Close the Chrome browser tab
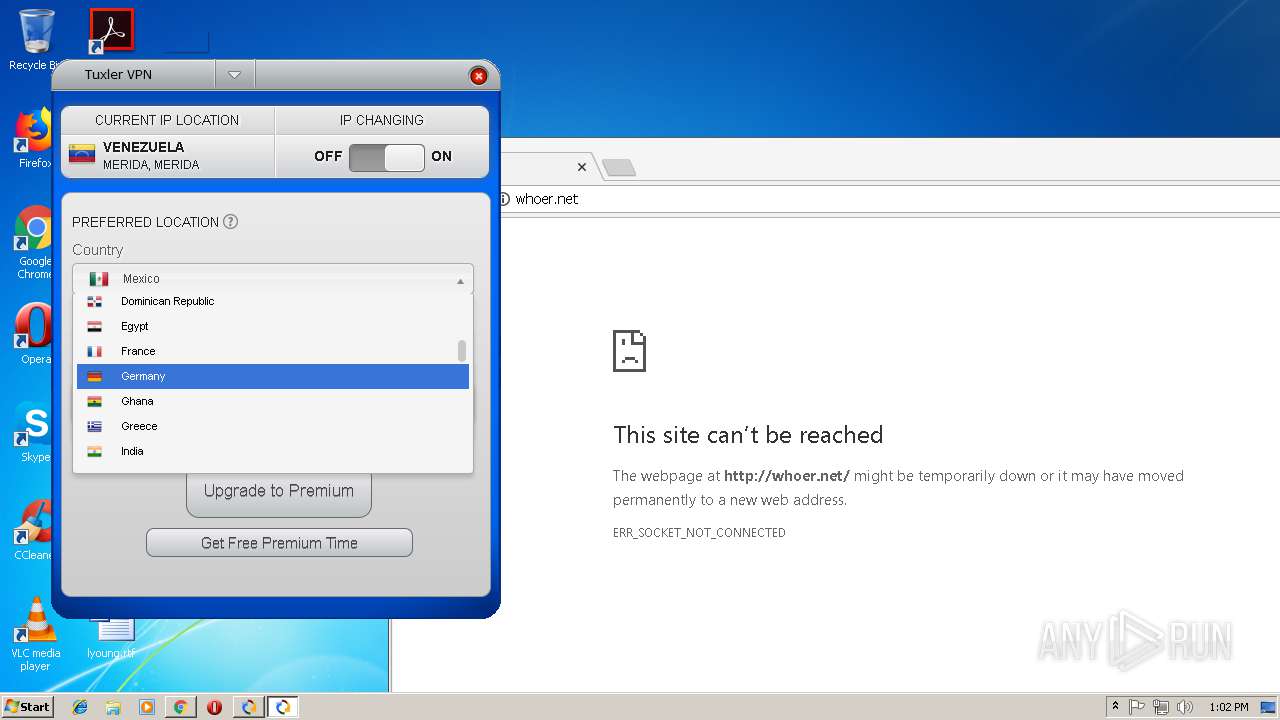 [x=582, y=167]
